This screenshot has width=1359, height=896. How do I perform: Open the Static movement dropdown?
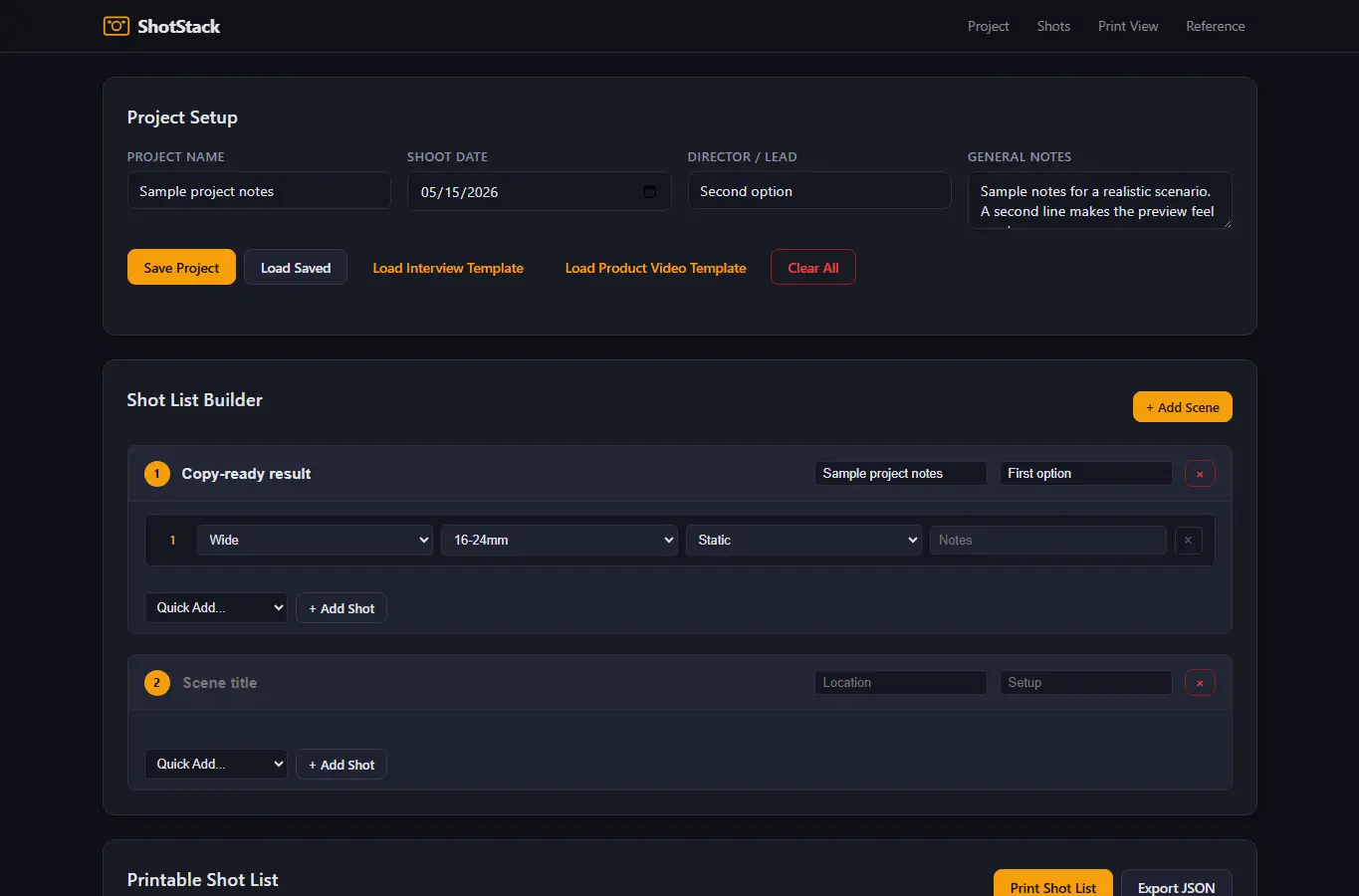pos(803,540)
